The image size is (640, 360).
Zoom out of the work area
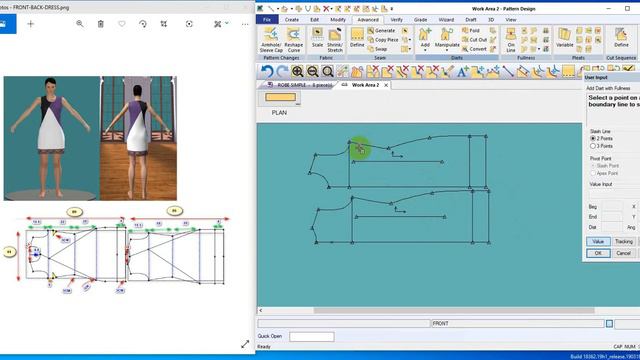[x=313, y=72]
